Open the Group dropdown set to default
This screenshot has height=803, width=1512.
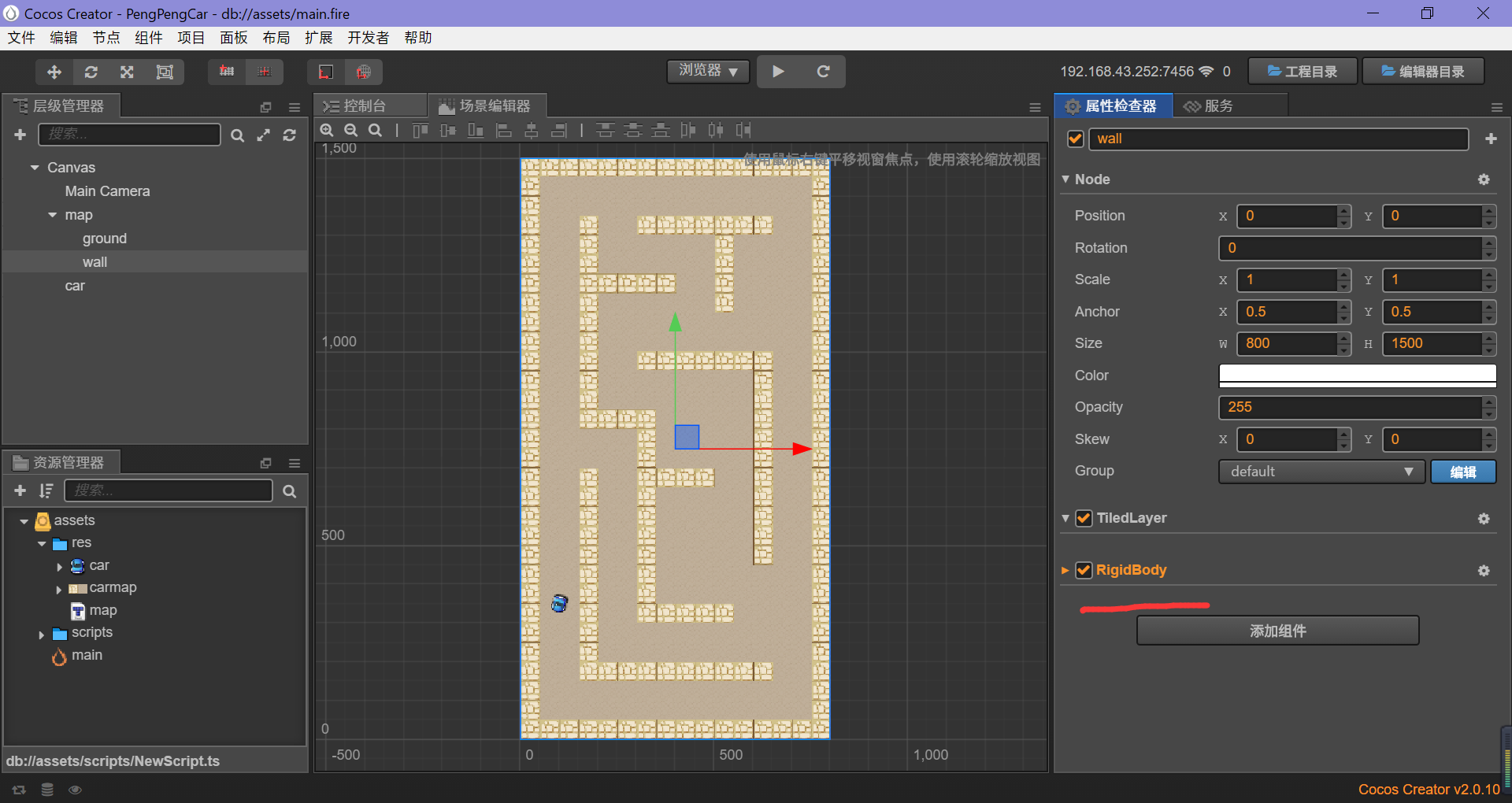(x=1321, y=472)
